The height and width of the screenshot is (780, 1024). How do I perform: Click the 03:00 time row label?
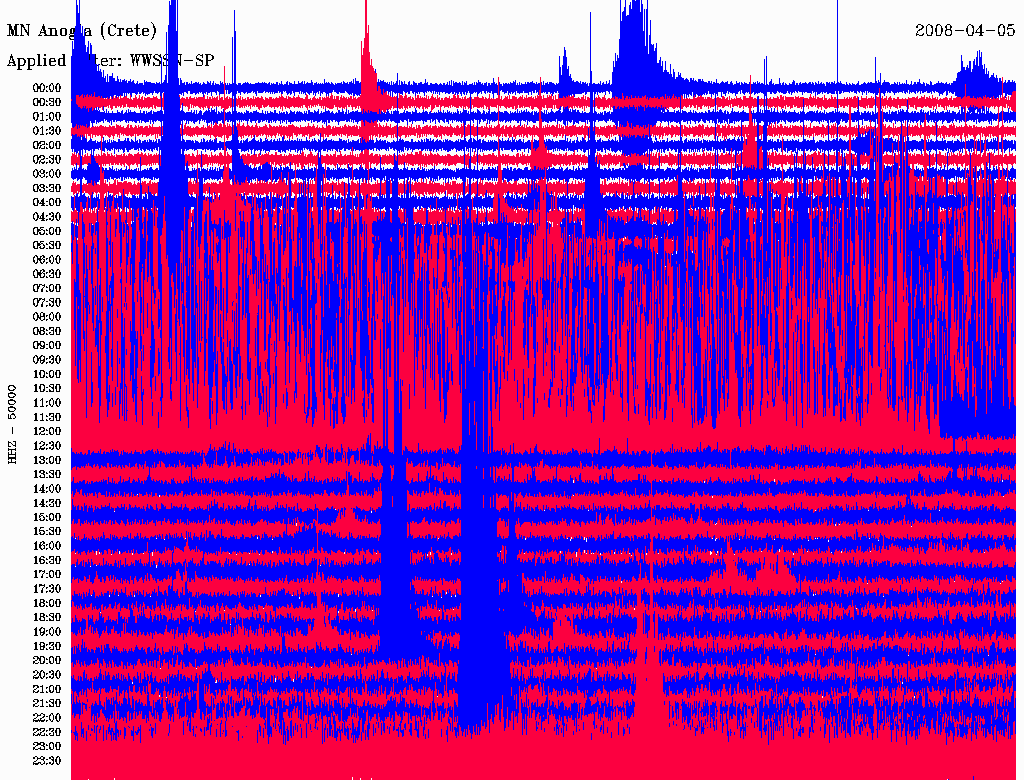[47, 174]
